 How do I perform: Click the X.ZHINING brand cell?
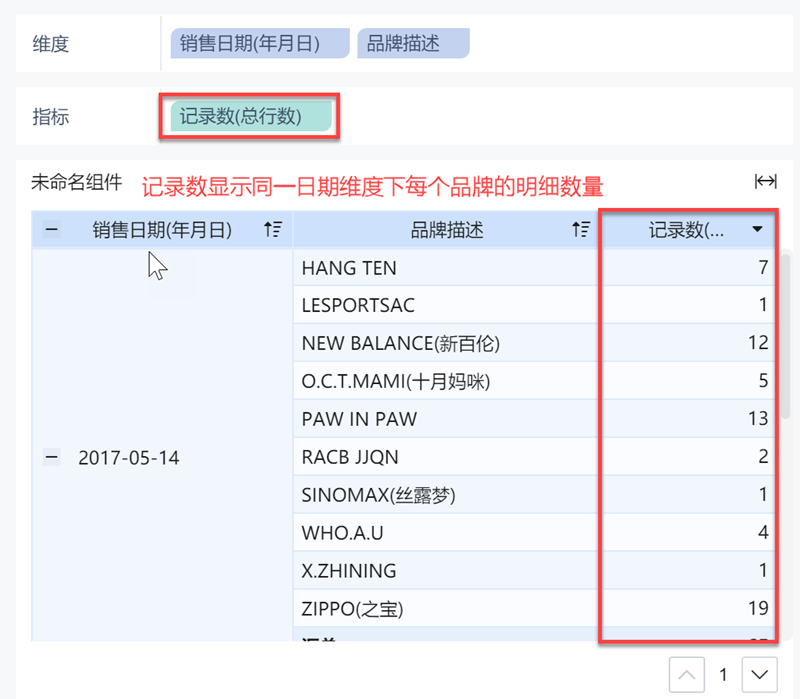(x=446, y=570)
